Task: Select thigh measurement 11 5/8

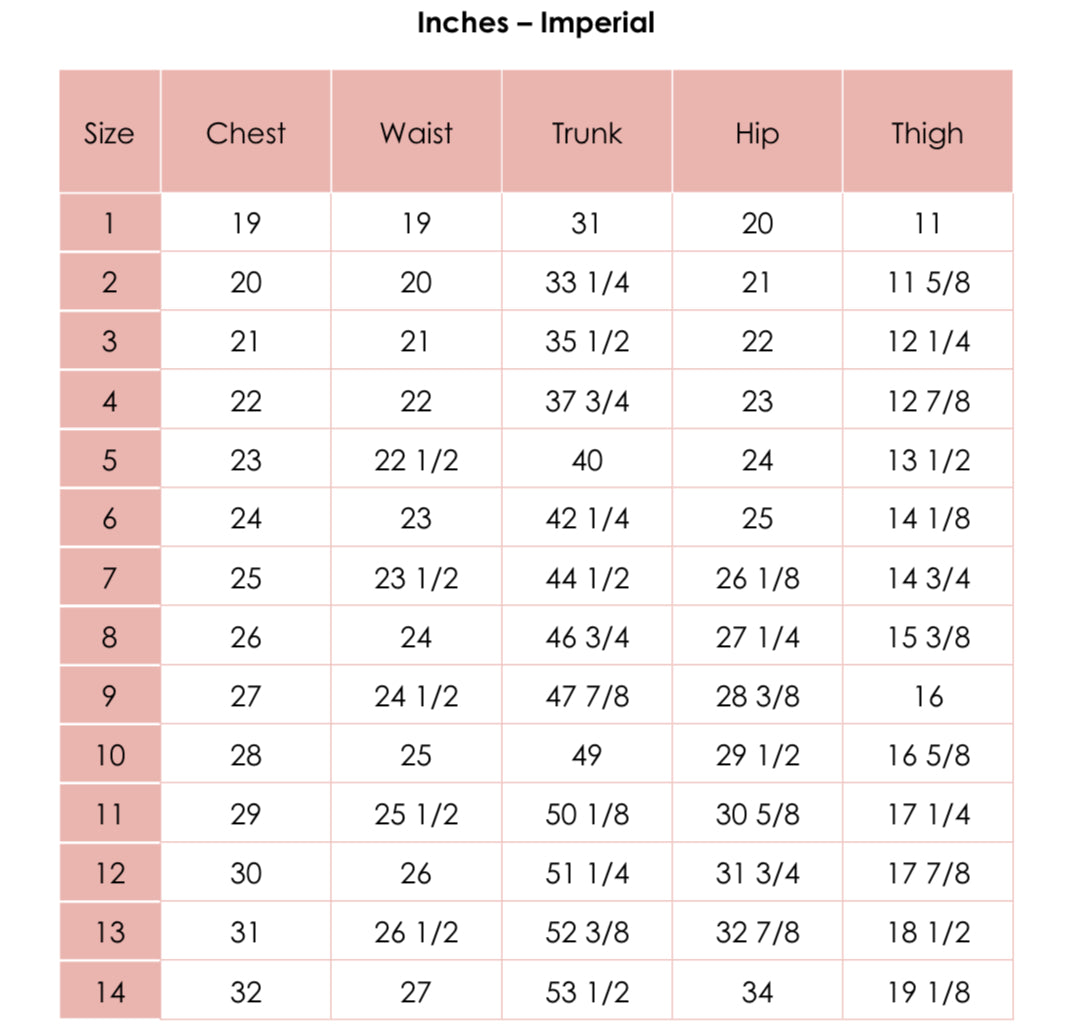Action: 927,283
